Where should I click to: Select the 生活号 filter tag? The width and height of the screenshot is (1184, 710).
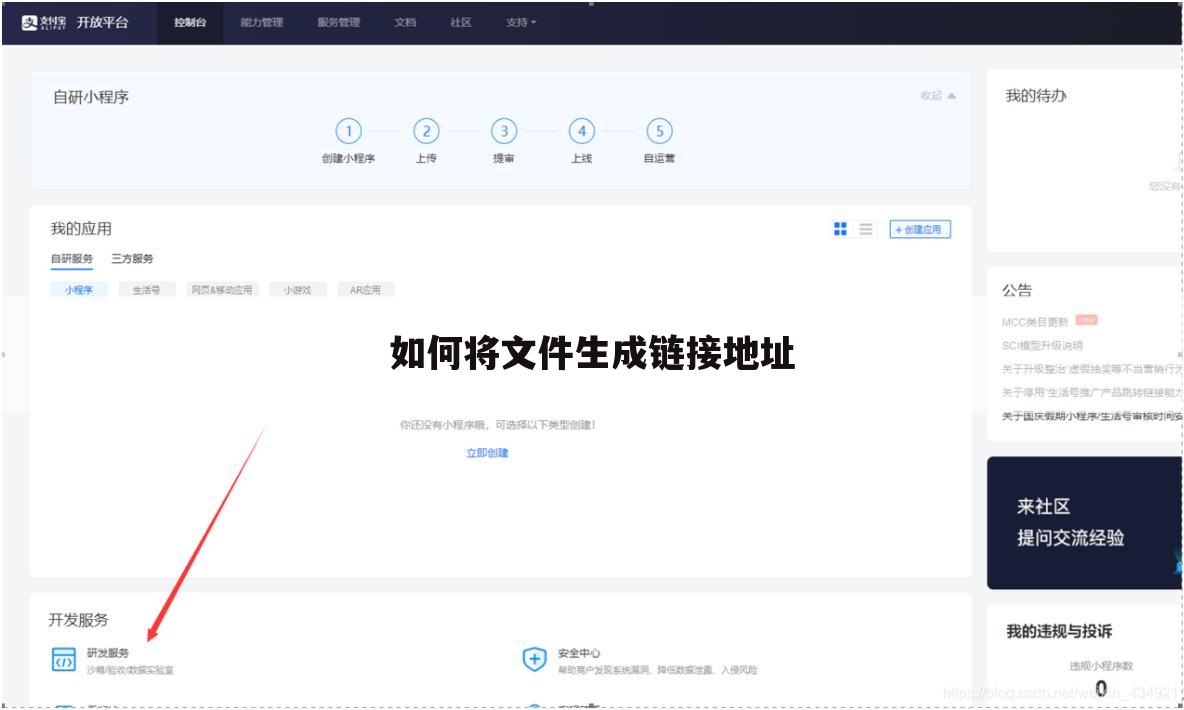point(146,290)
